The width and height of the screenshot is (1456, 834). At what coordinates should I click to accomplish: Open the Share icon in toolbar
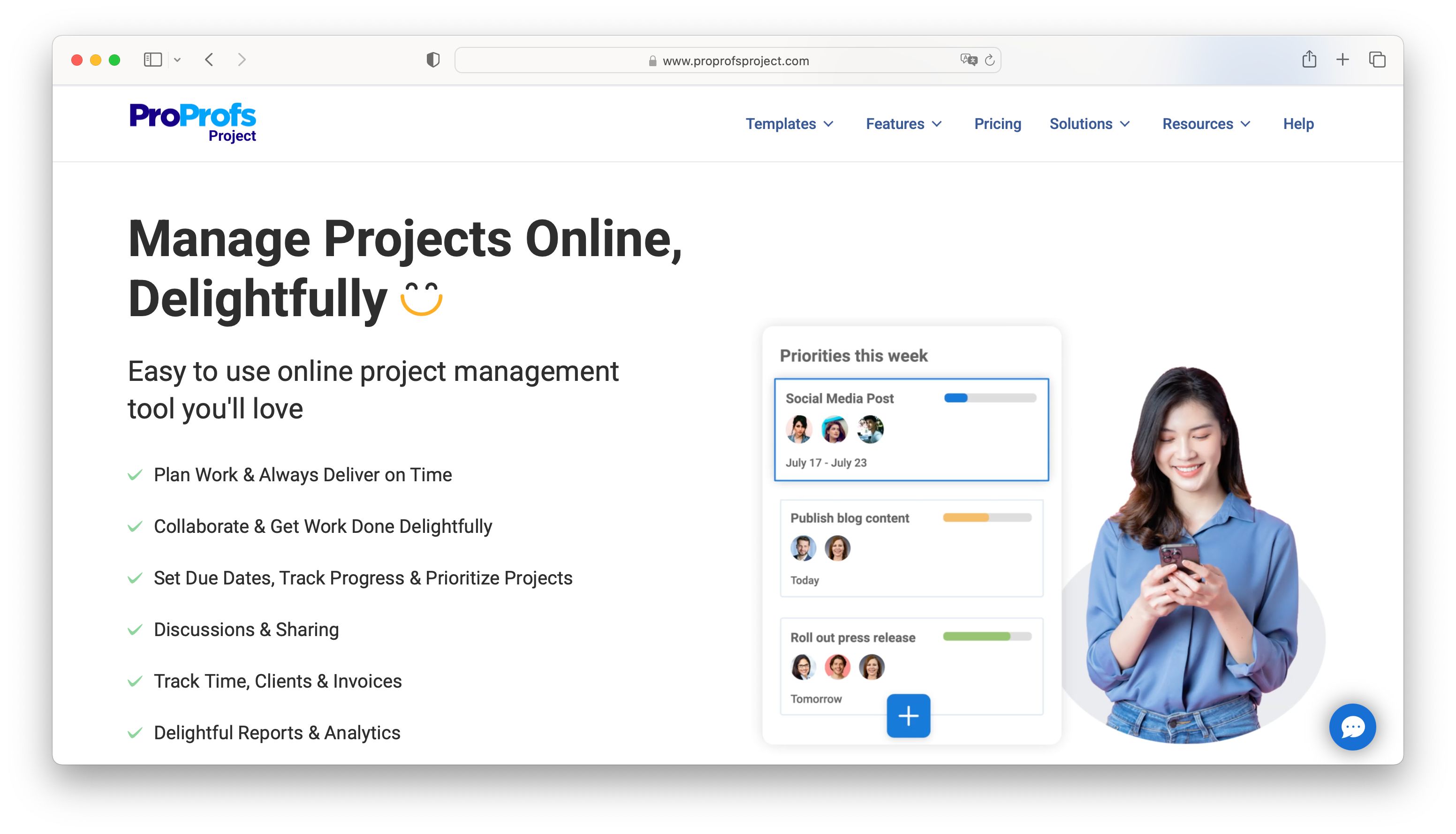click(x=1309, y=60)
